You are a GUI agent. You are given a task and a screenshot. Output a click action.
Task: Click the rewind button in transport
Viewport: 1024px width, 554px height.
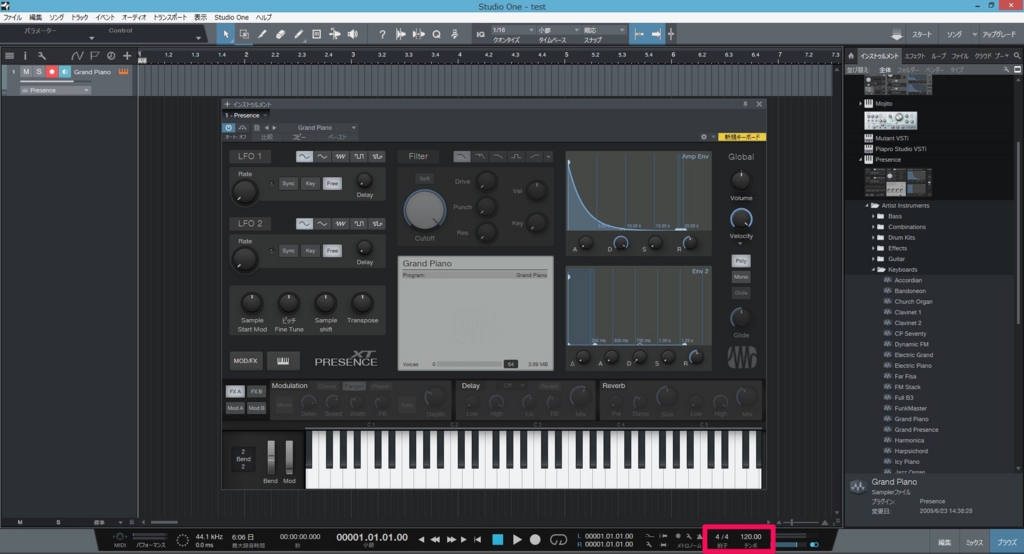click(435, 540)
